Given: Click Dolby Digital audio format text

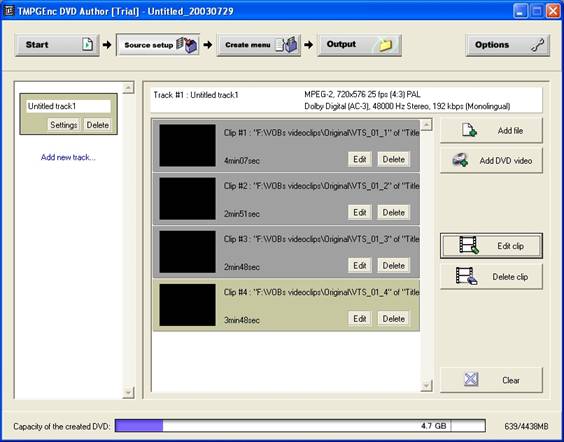Looking at the screenshot, I should click(x=407, y=106).
